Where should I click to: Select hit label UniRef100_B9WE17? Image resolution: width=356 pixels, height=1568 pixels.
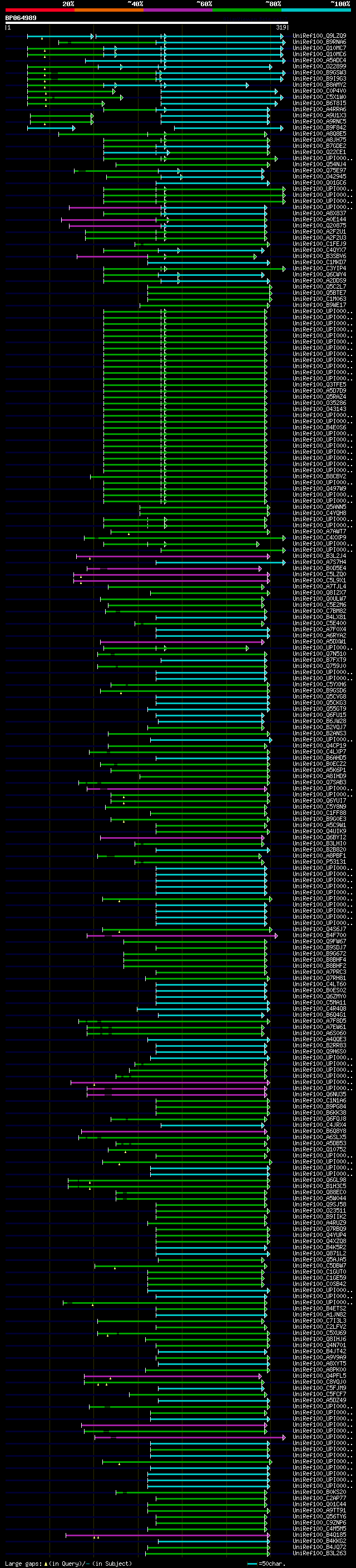coord(319,304)
